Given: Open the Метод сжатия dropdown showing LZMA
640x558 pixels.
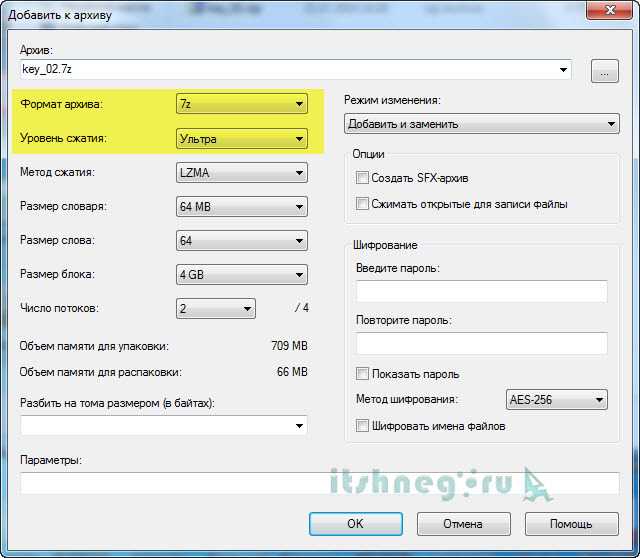Looking at the screenshot, I should (x=242, y=173).
